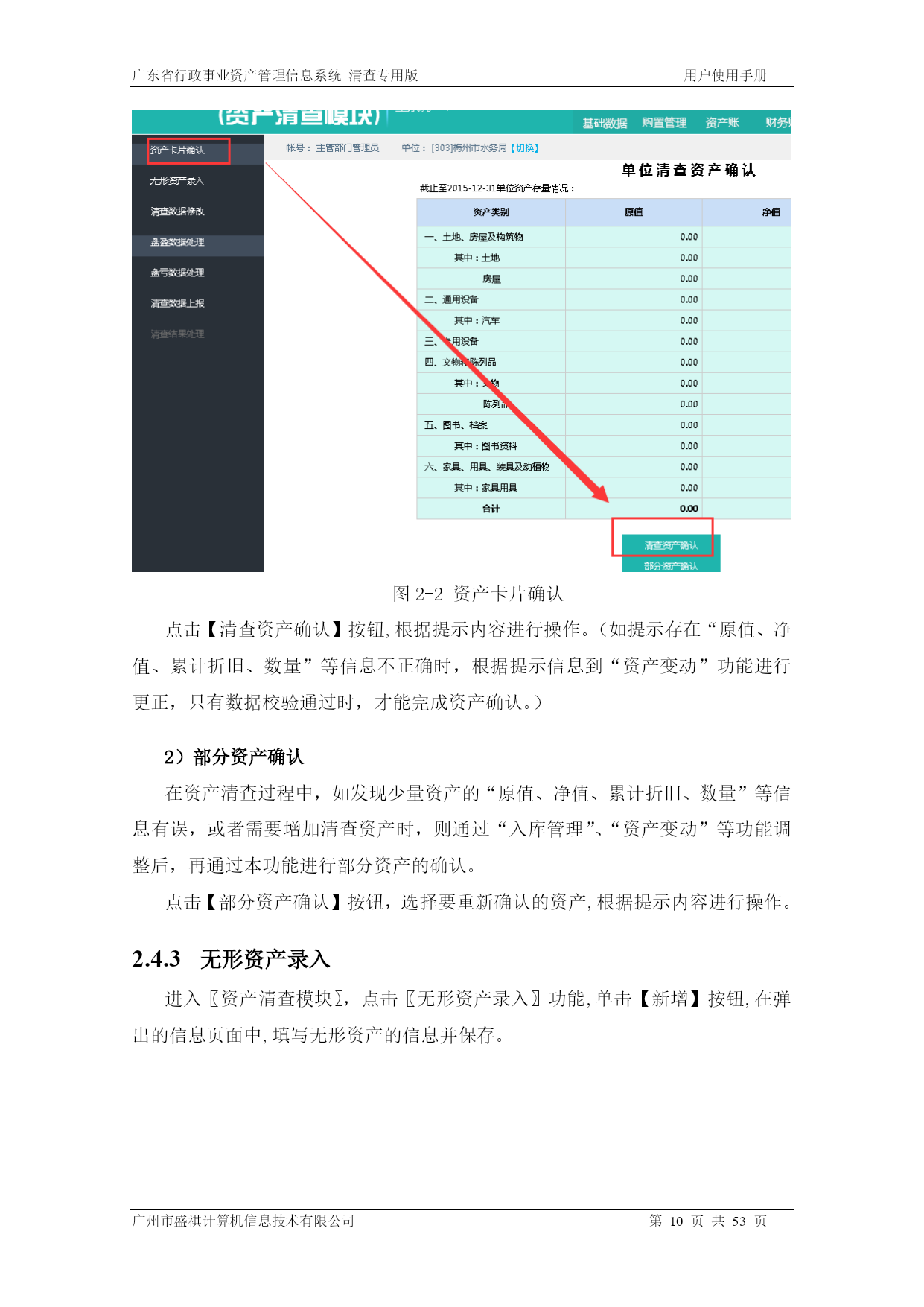The width and height of the screenshot is (924, 1307).
Task: Click the 0.00 value in the 其中：汽车 row
Action: 689,320
